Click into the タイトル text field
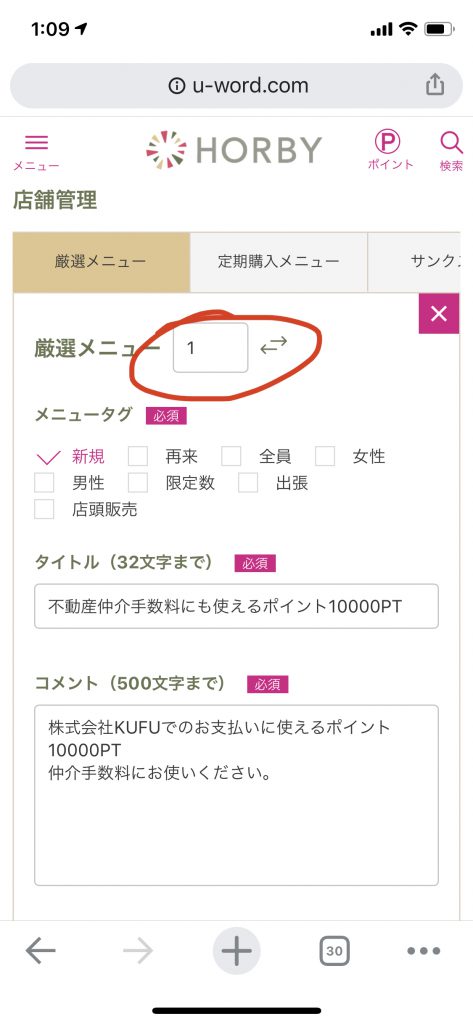This screenshot has width=473, height=1024. click(x=236, y=607)
